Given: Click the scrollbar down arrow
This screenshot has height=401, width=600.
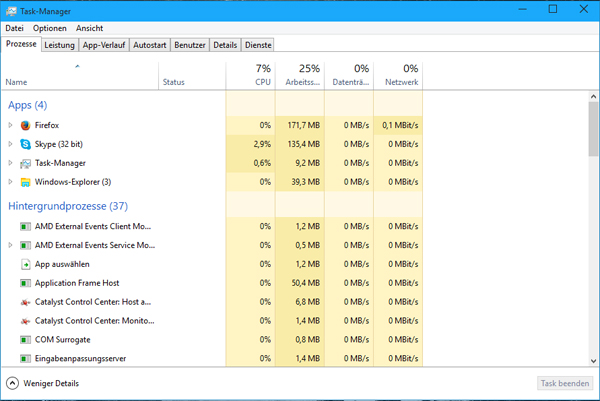Looking at the screenshot, I should pyautogui.click(x=593, y=361).
